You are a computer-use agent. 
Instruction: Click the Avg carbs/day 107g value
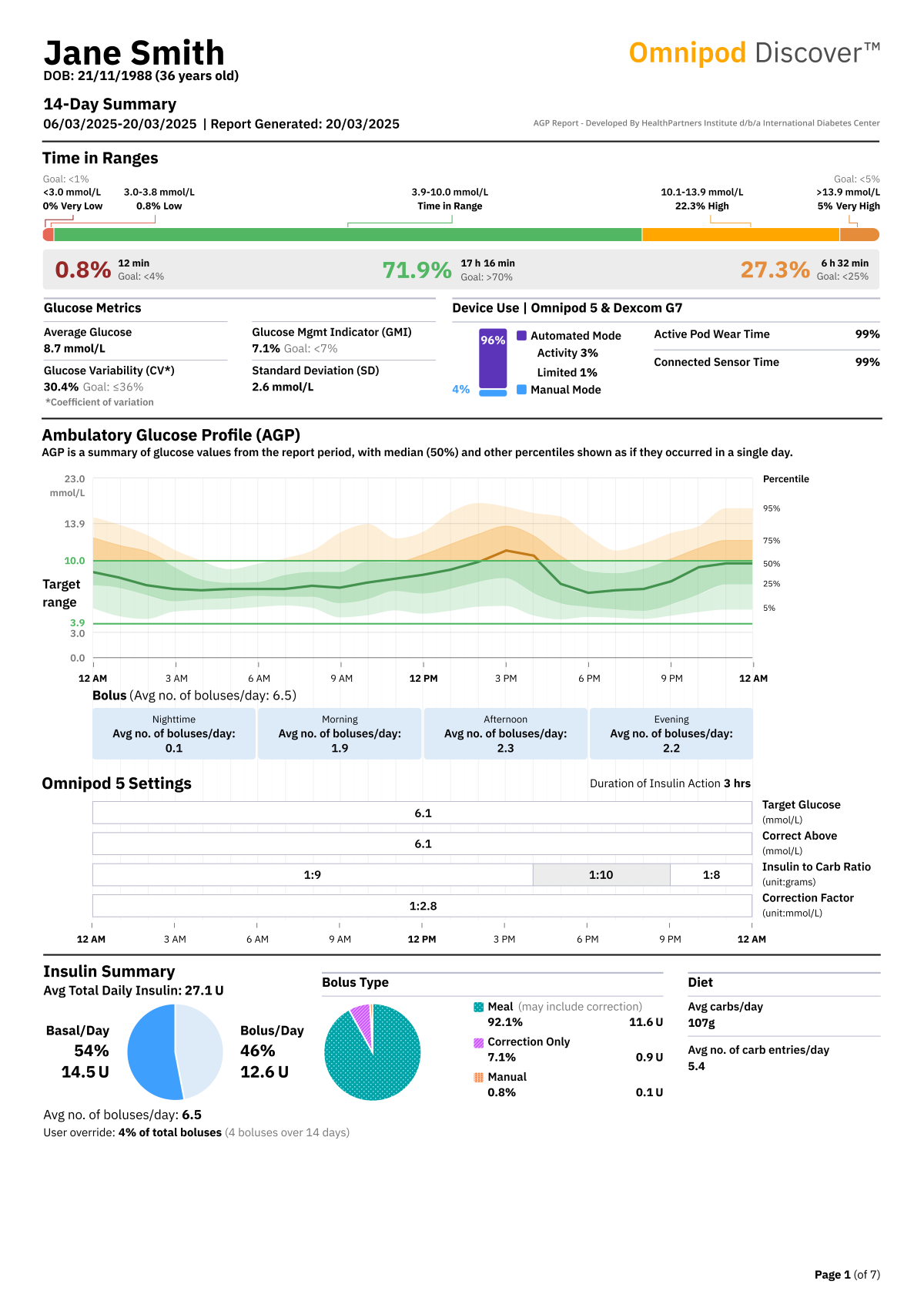[701, 1023]
